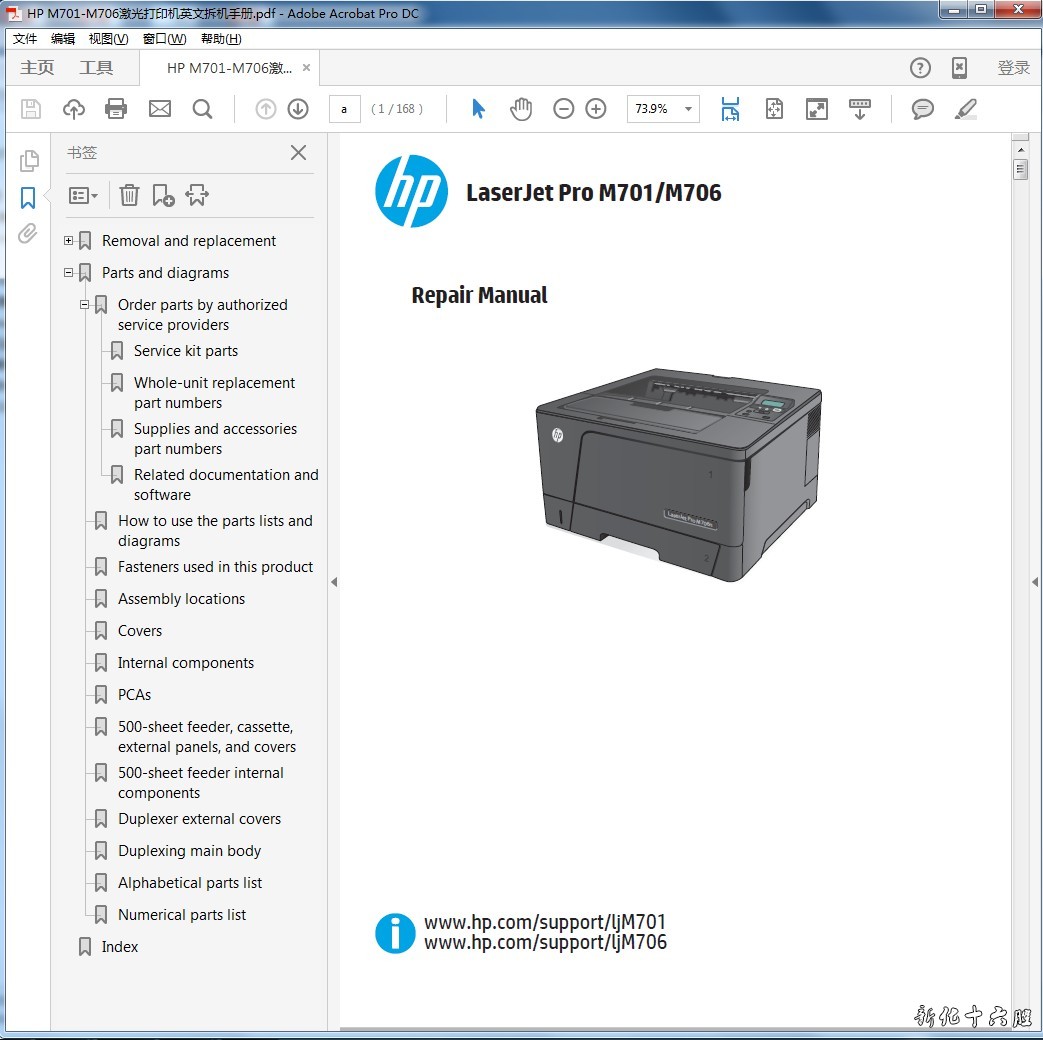1043x1040 pixels.
Task: Open the 视图(V) menu
Action: tap(108, 39)
